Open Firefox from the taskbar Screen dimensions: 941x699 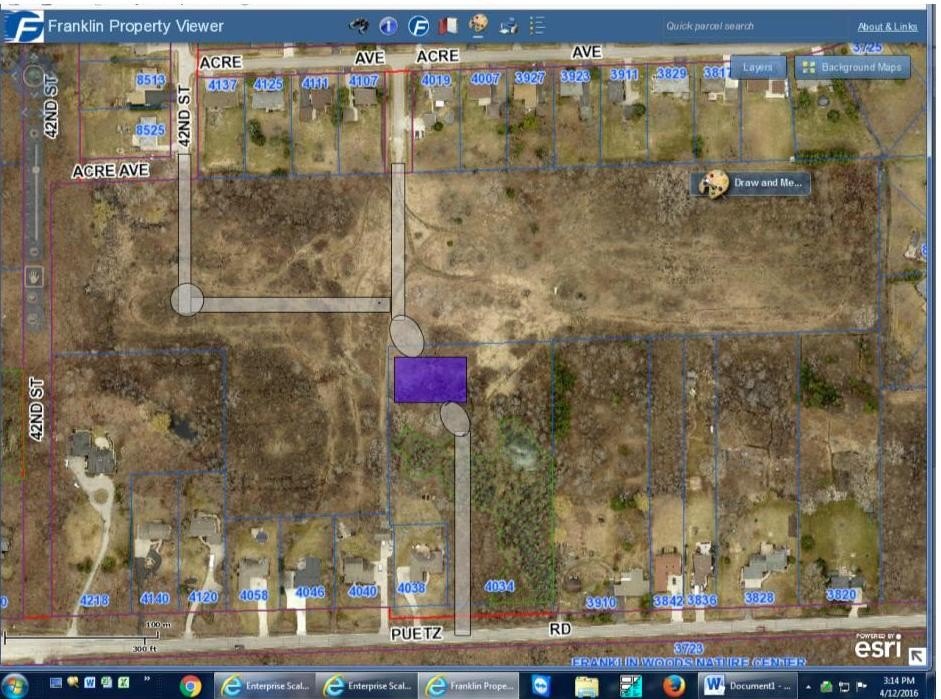point(673,685)
